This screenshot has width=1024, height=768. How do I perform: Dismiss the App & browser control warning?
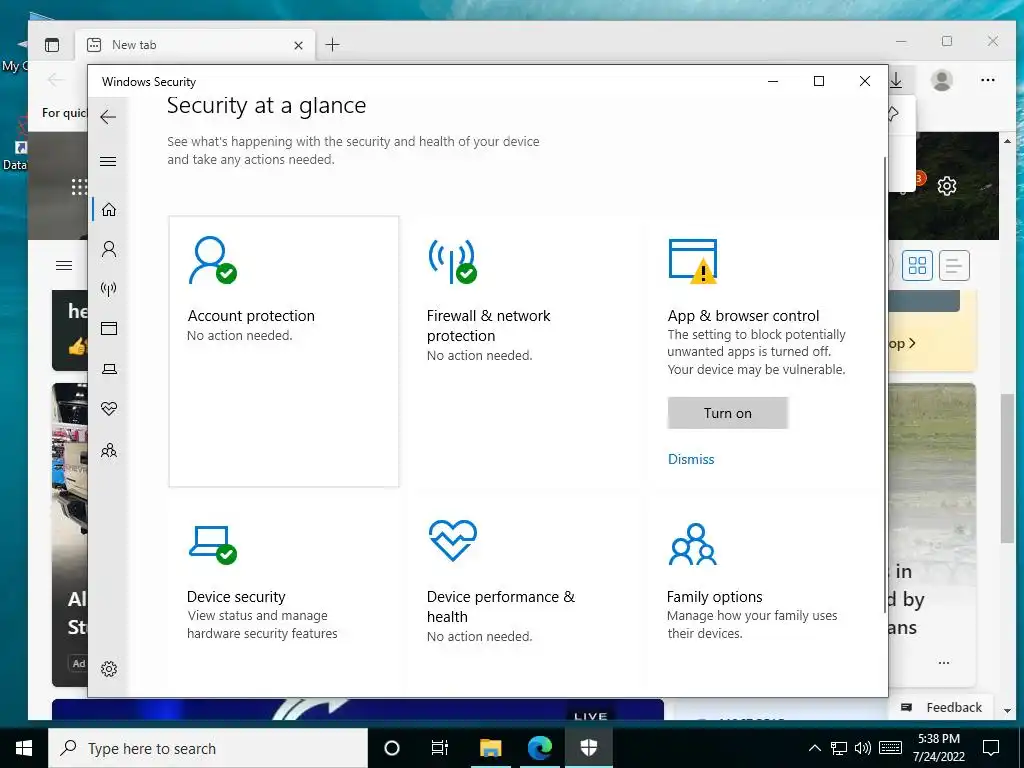coord(691,459)
